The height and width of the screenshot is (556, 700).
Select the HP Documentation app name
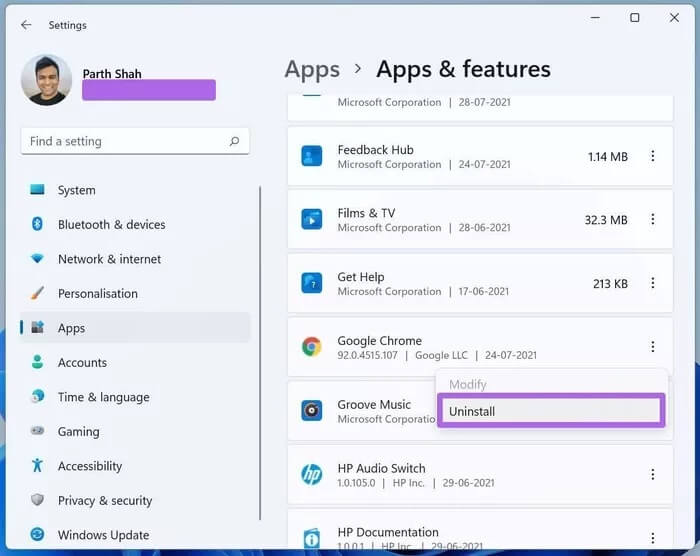(x=388, y=532)
